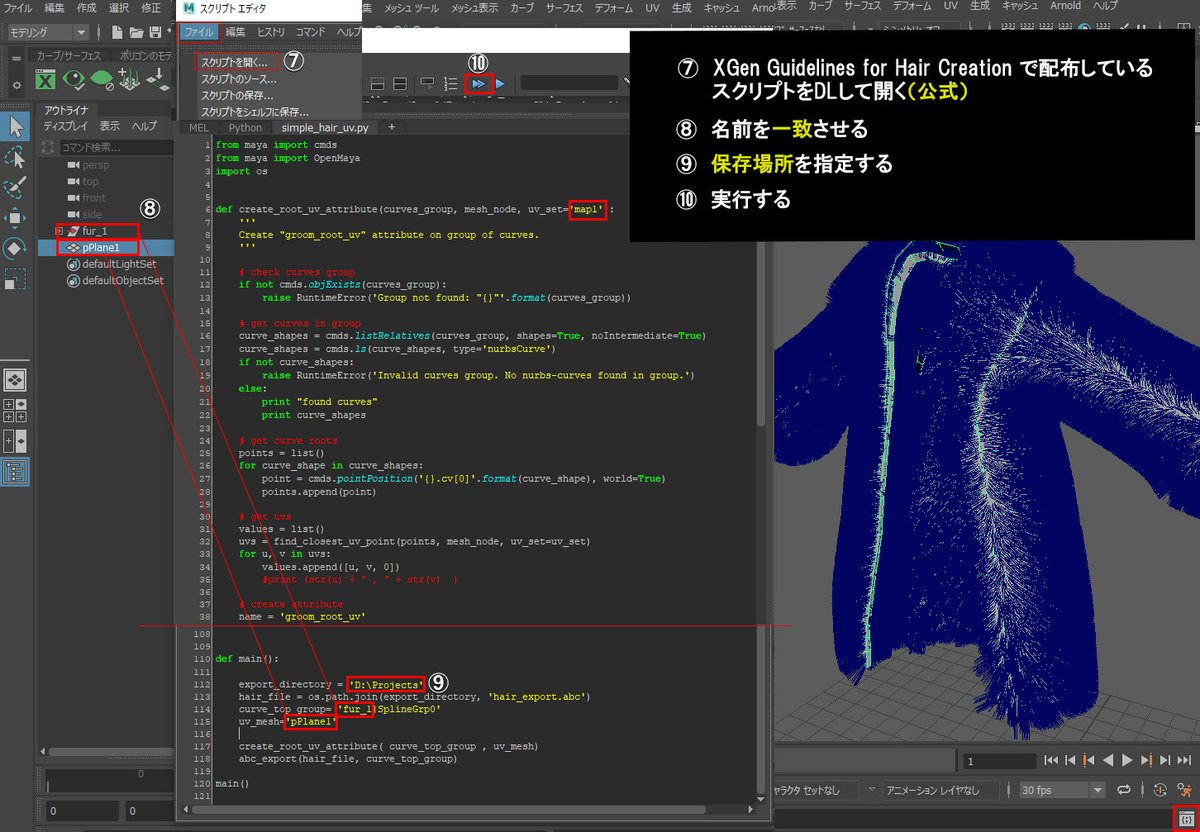Viewport: 1200px width, 832px height.
Task: Click show history only layout icon
Action: (x=377, y=84)
